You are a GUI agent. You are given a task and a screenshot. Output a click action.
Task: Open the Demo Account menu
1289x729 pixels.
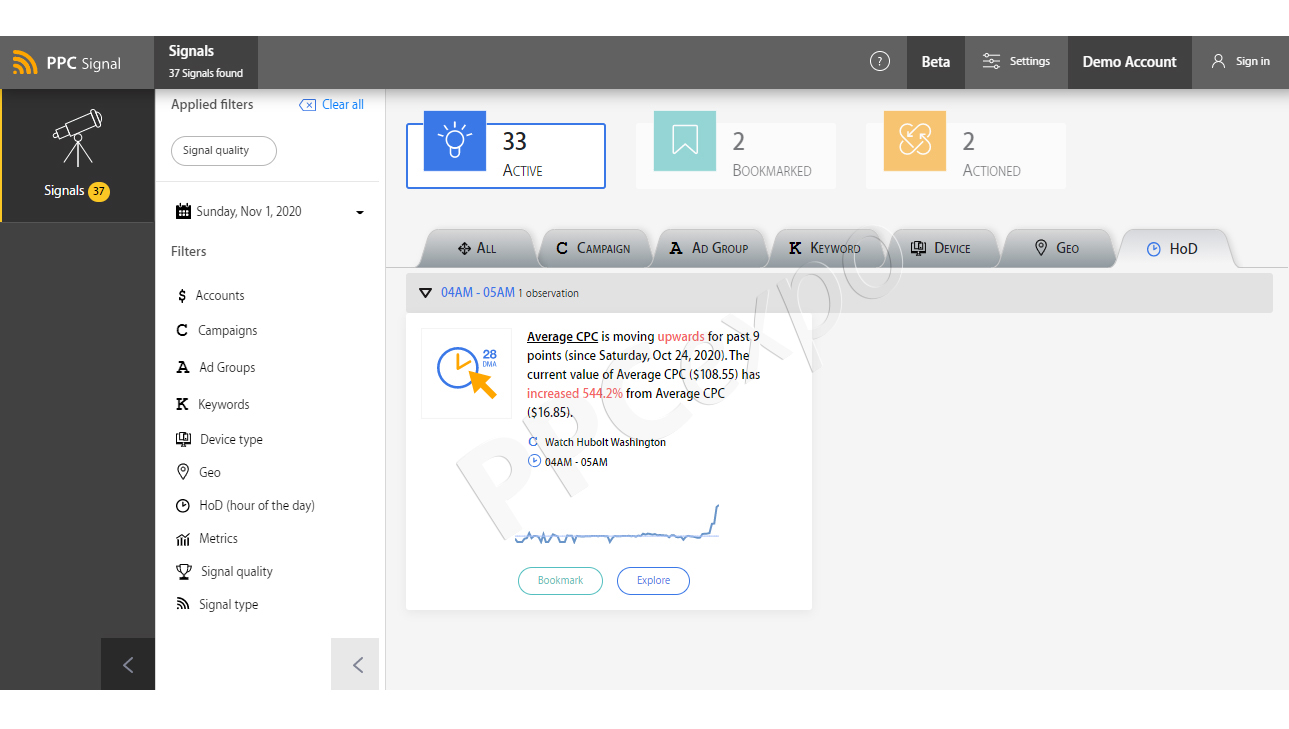[1129, 62]
